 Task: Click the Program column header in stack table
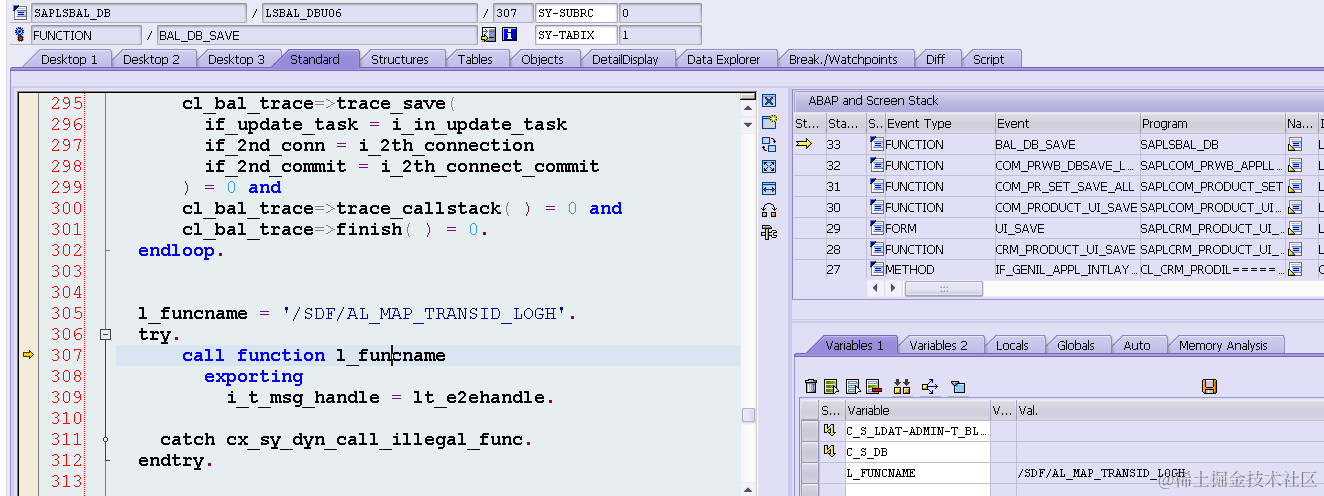tap(1212, 124)
